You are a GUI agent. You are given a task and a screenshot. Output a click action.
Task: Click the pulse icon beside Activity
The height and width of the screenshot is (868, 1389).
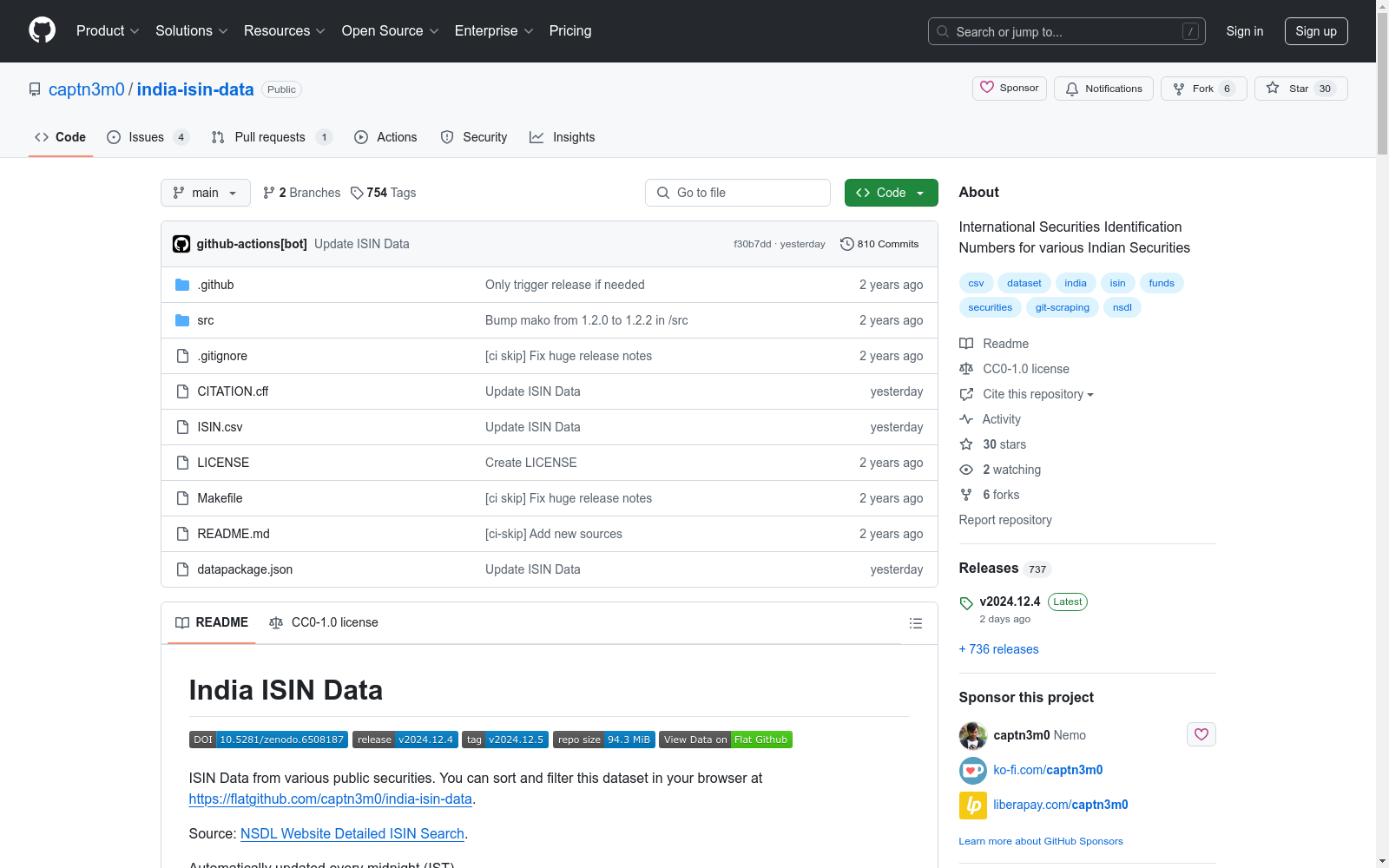click(x=966, y=419)
